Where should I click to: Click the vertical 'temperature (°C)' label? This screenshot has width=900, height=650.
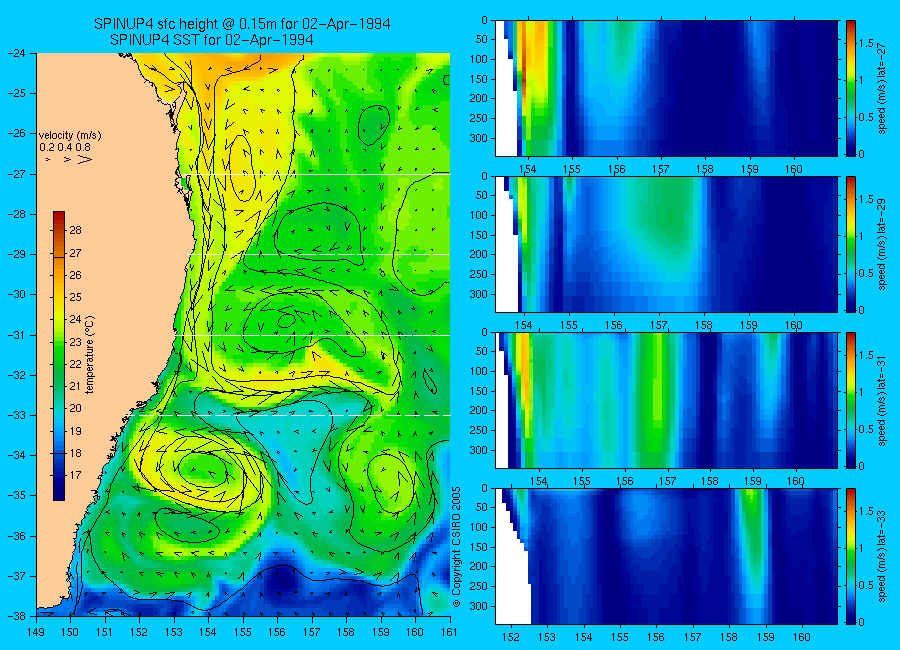coord(90,355)
